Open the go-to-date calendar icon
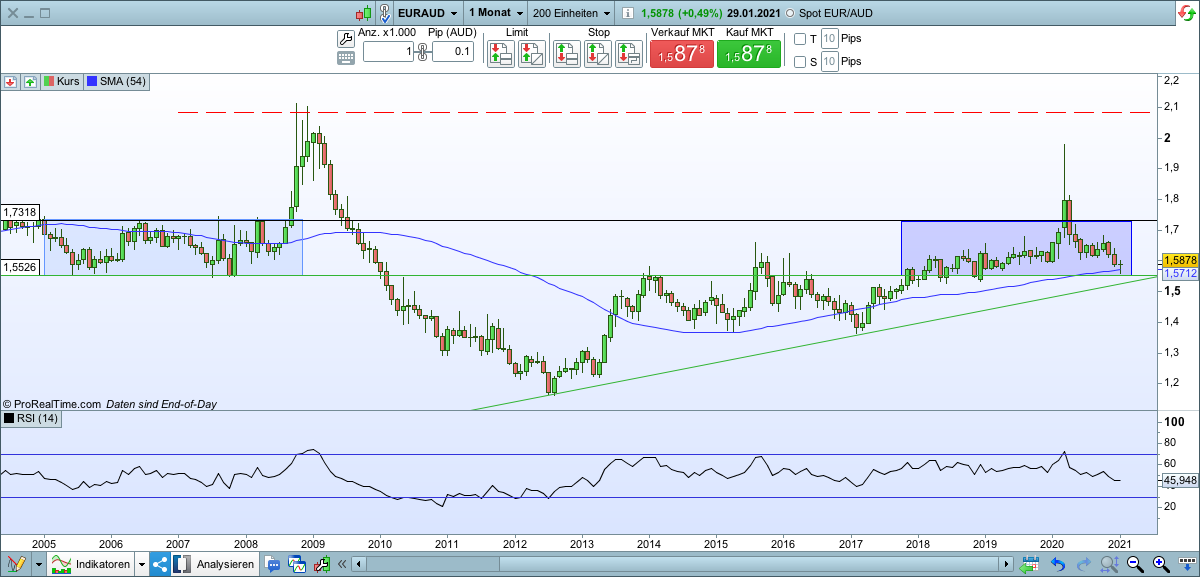Screen dimensions: 1200x577 pyautogui.click(x=1031, y=563)
